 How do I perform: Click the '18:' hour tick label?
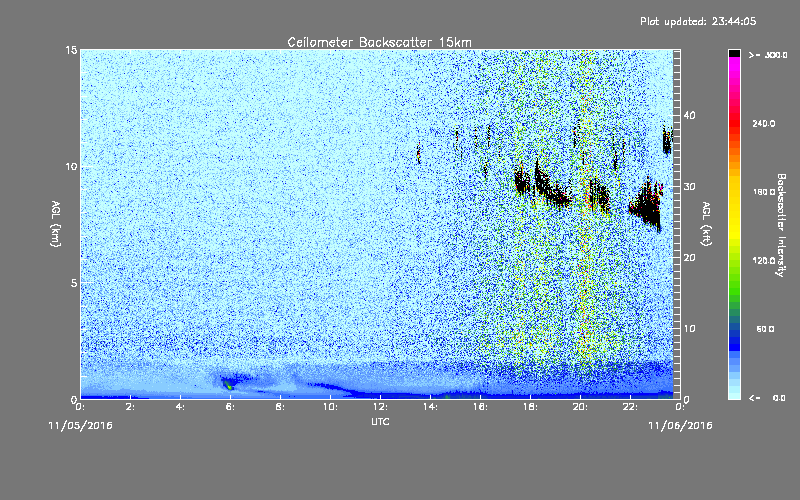click(x=530, y=407)
